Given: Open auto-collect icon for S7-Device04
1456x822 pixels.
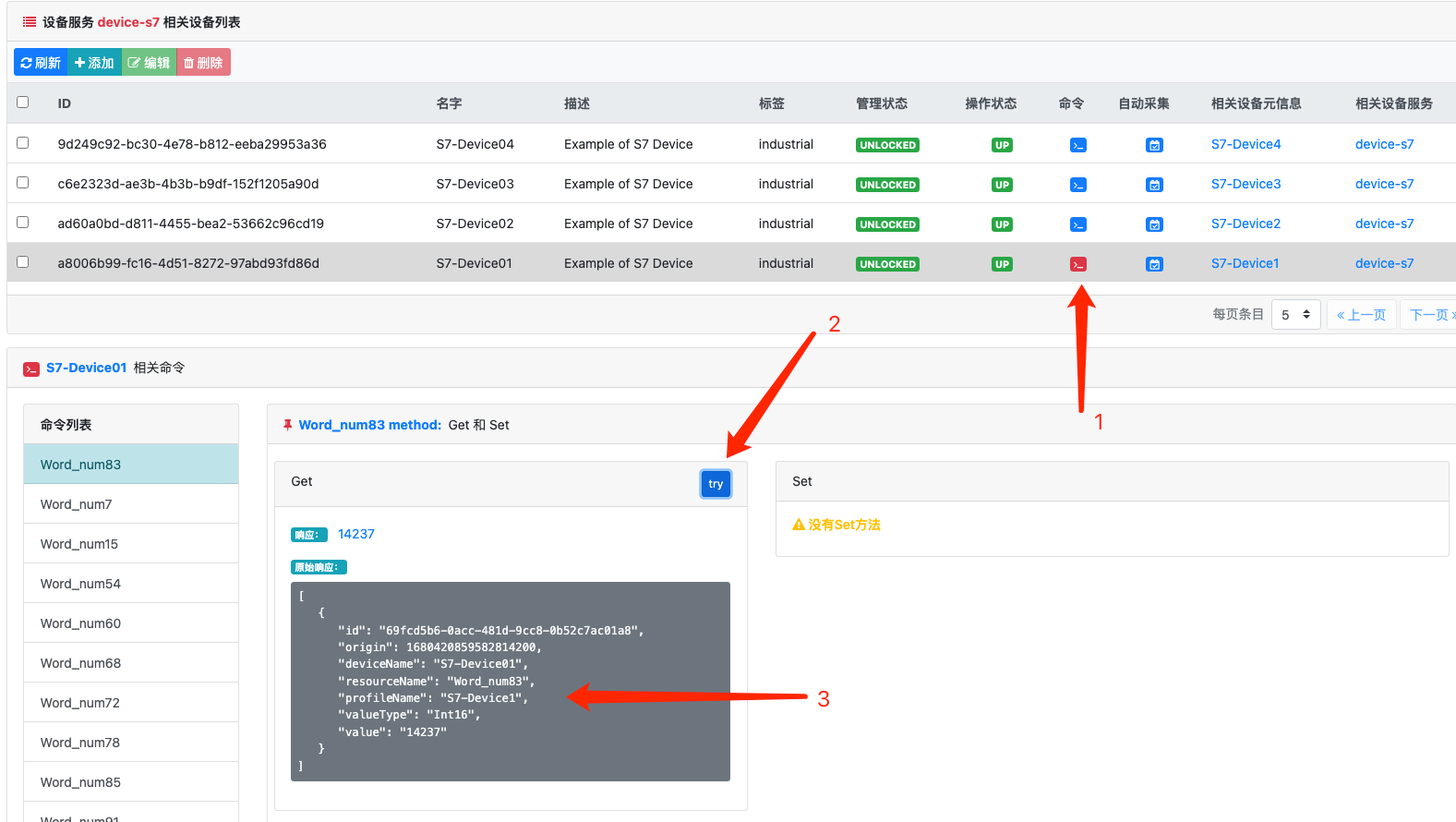Looking at the screenshot, I should coord(1153,145).
